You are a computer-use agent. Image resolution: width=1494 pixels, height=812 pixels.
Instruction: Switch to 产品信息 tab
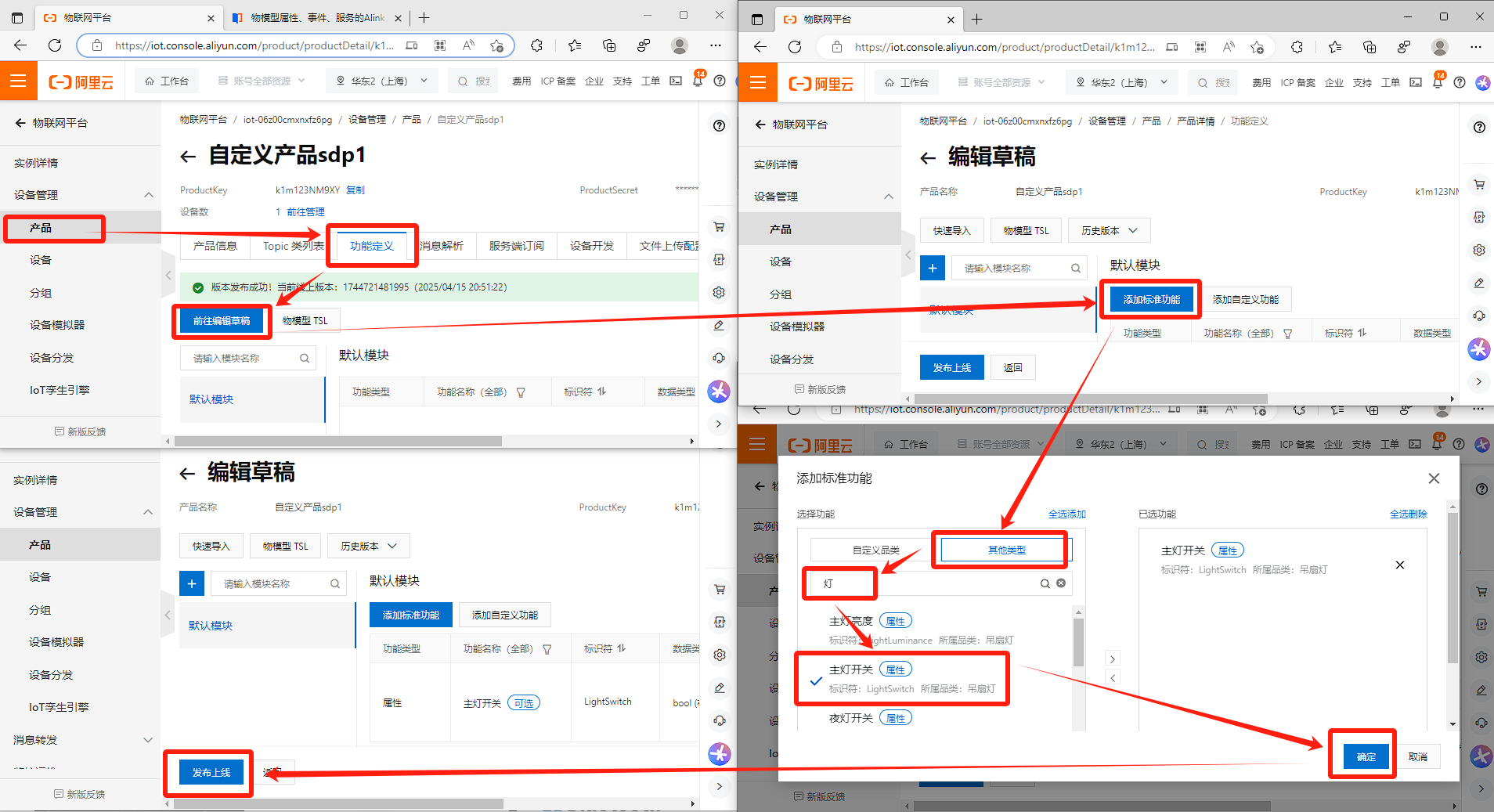tap(215, 246)
